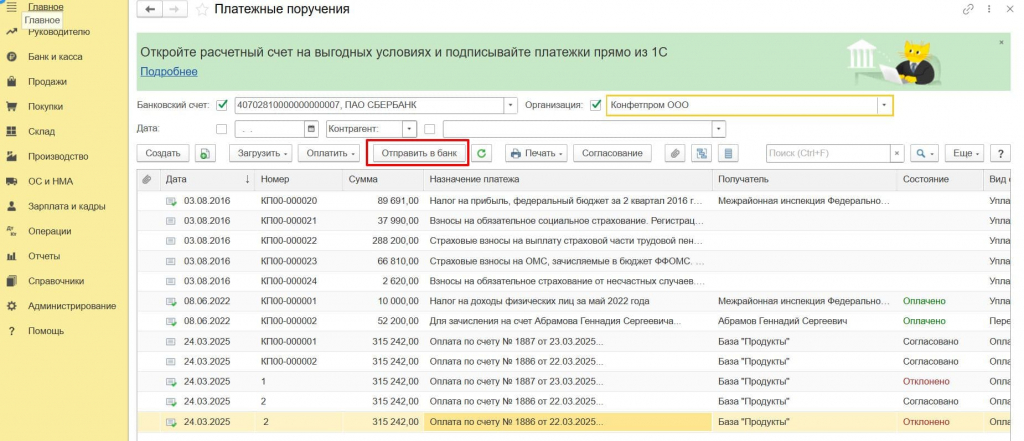This screenshot has width=1024, height=441.
Task: Close the green promo banner
Action: click(1001, 42)
